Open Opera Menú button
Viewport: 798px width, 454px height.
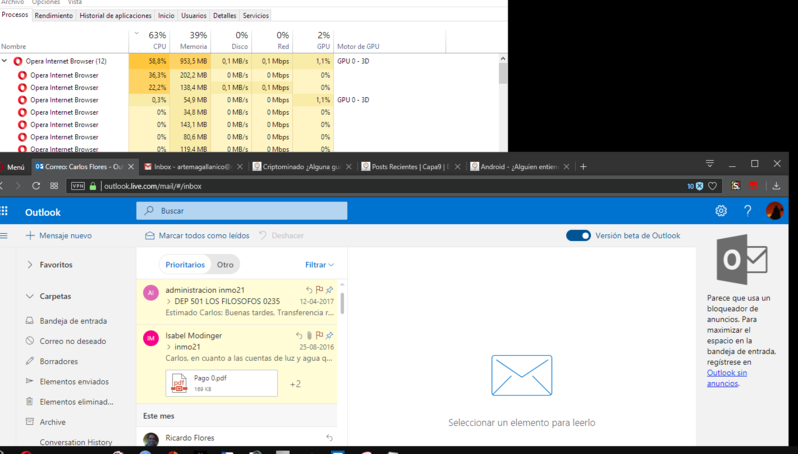pos(13,166)
